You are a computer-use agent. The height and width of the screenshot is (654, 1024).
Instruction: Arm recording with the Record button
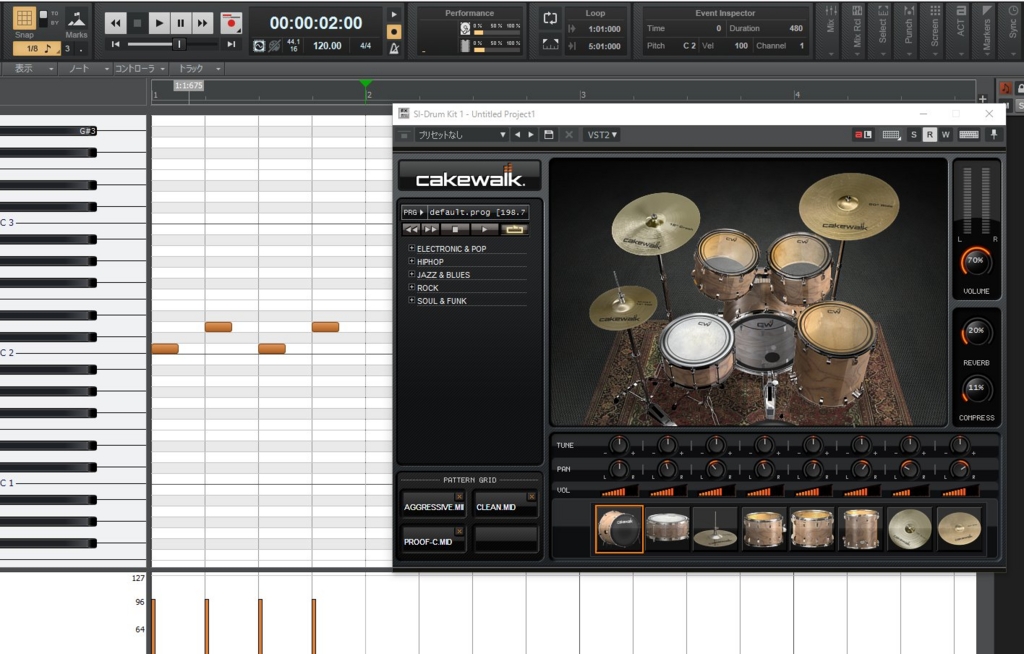tap(231, 24)
